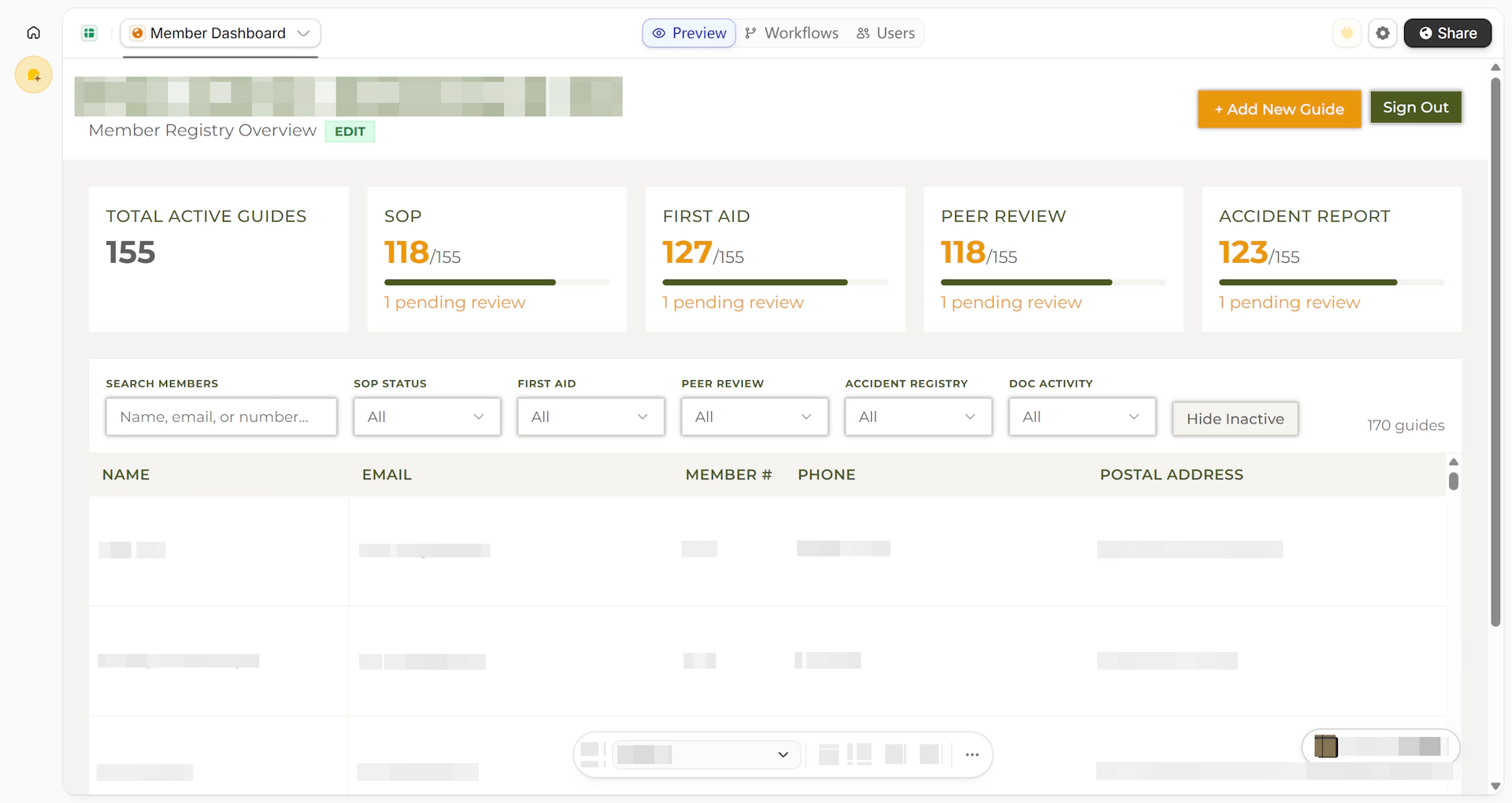Toggle the Hide Inactive button
Image resolution: width=1512 pixels, height=803 pixels.
coord(1235,419)
